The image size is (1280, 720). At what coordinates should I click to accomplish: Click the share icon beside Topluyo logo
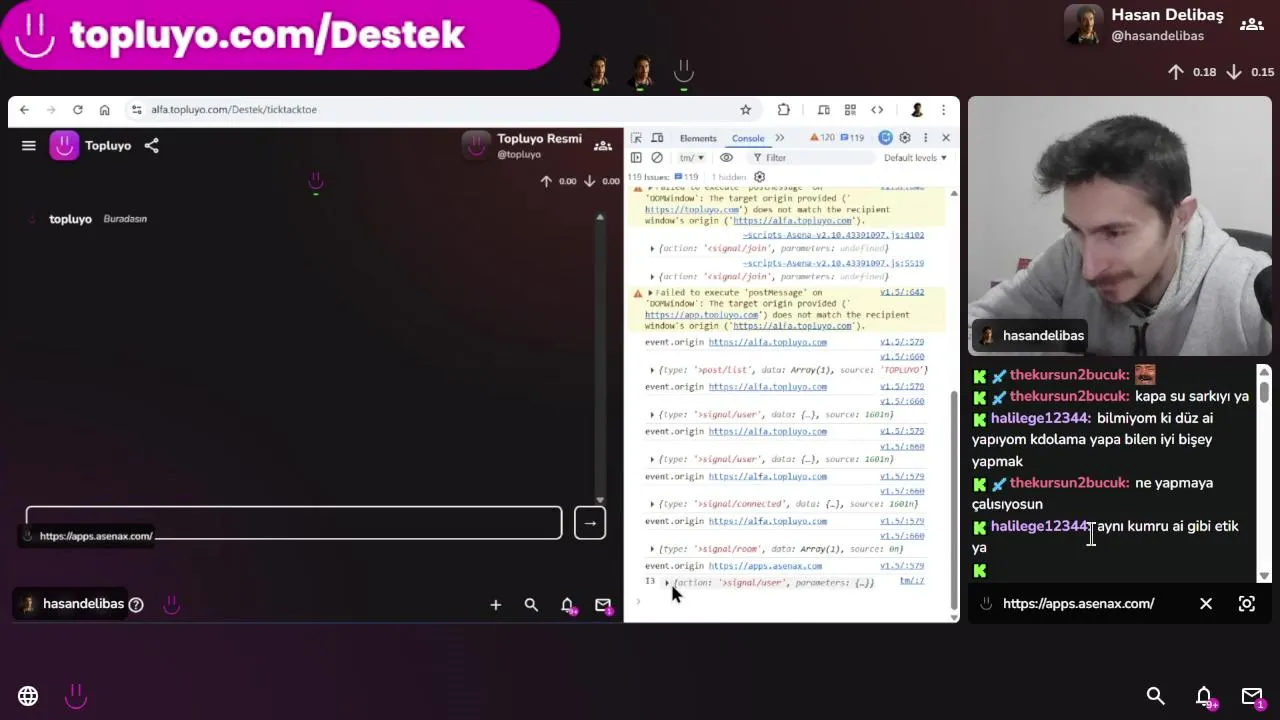coord(151,146)
